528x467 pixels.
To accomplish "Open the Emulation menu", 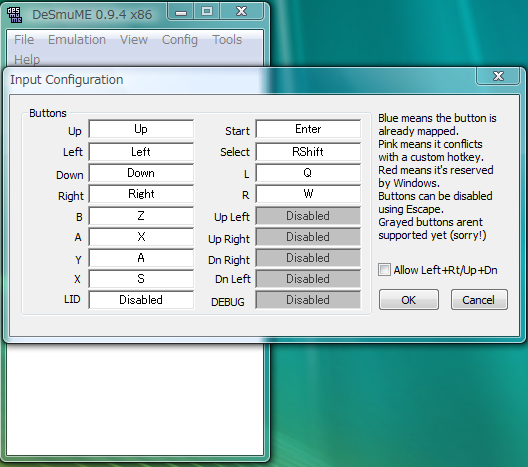I will (x=77, y=40).
